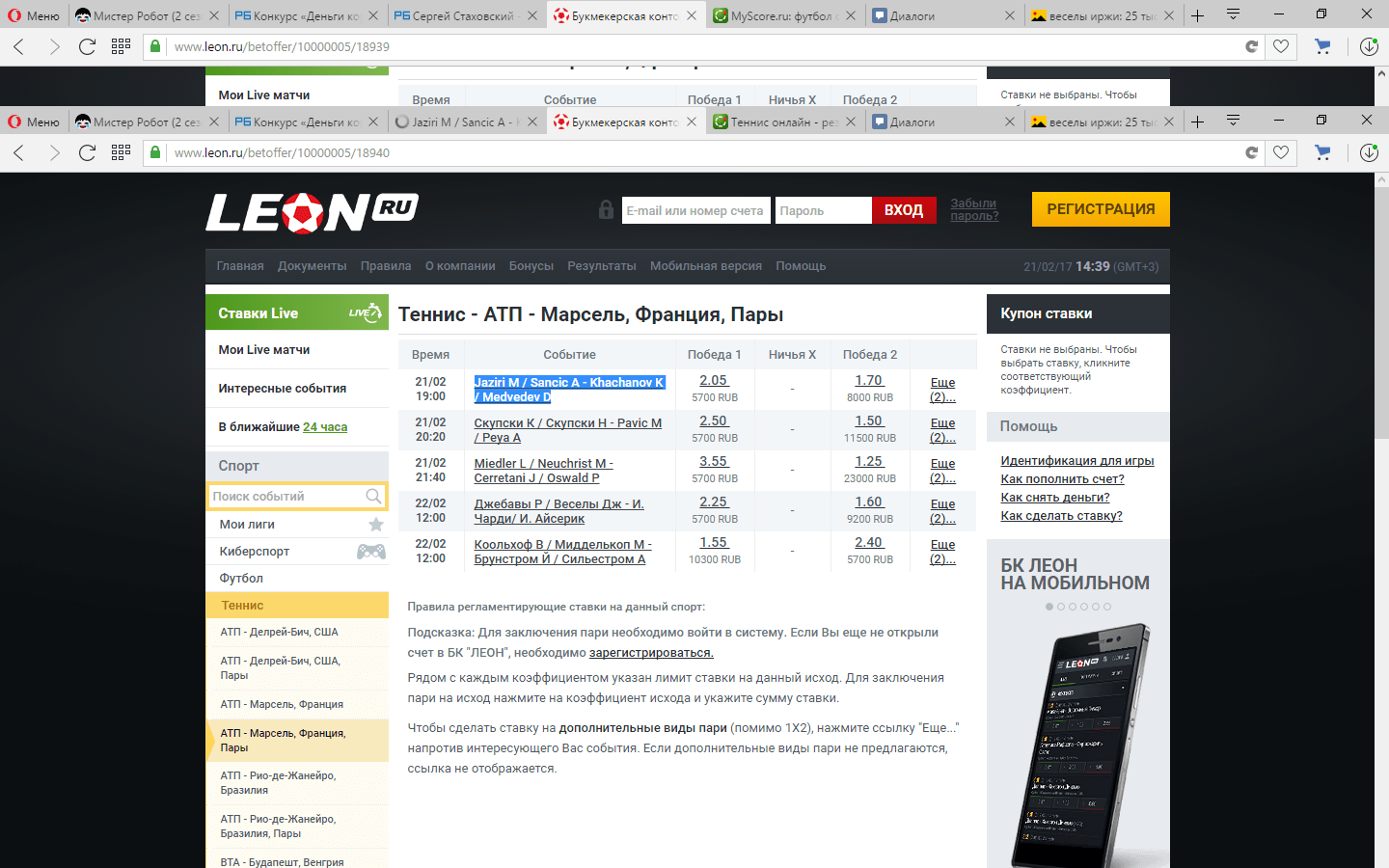Viewport: 1389px width, 868px height.
Task: Bookmark the page with the front window heart icon
Action: (1281, 152)
